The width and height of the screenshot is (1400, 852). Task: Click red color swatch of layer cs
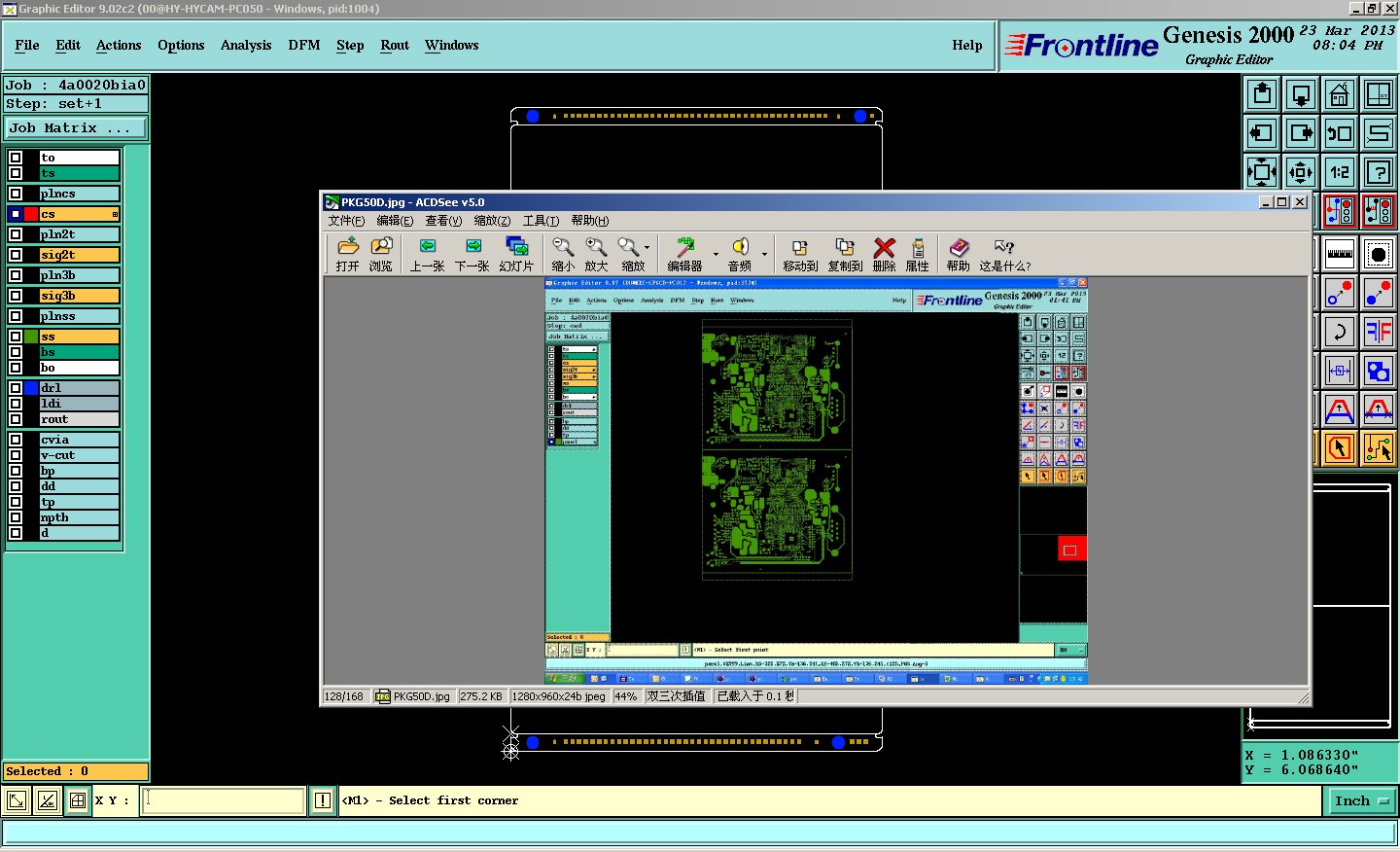[x=31, y=214]
